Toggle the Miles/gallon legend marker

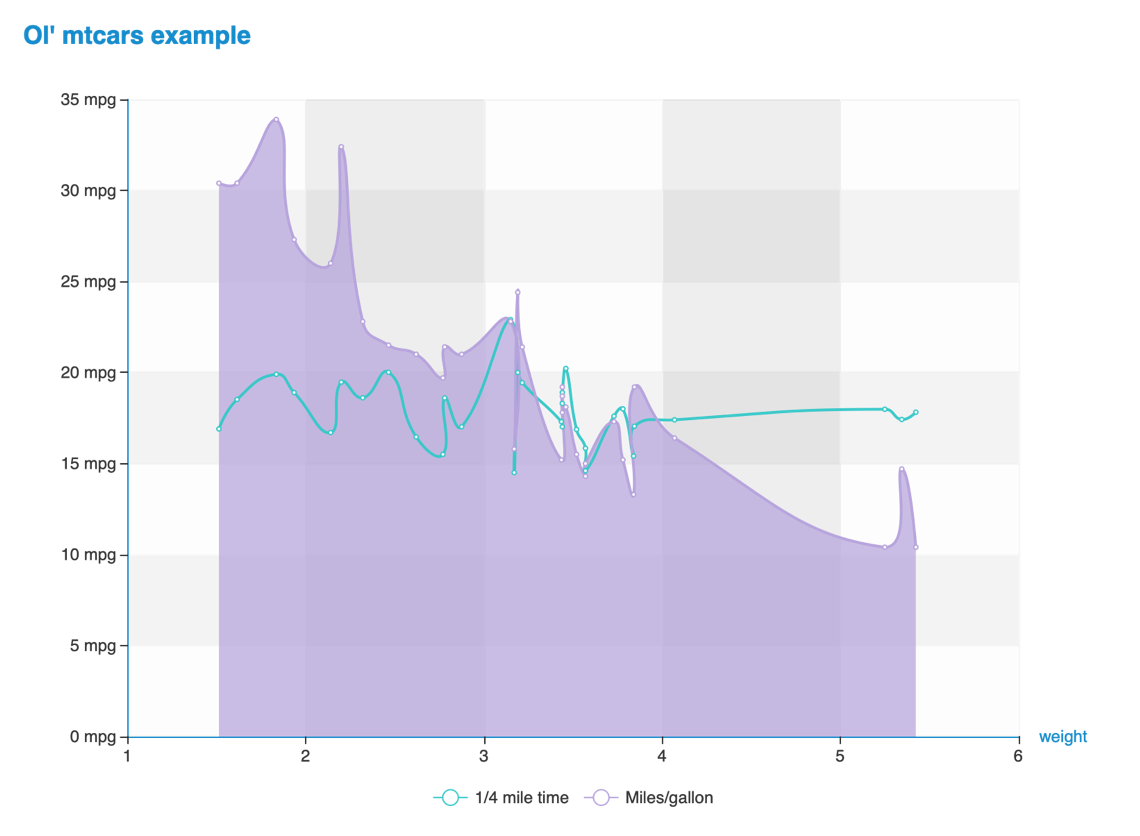pyautogui.click(x=601, y=797)
